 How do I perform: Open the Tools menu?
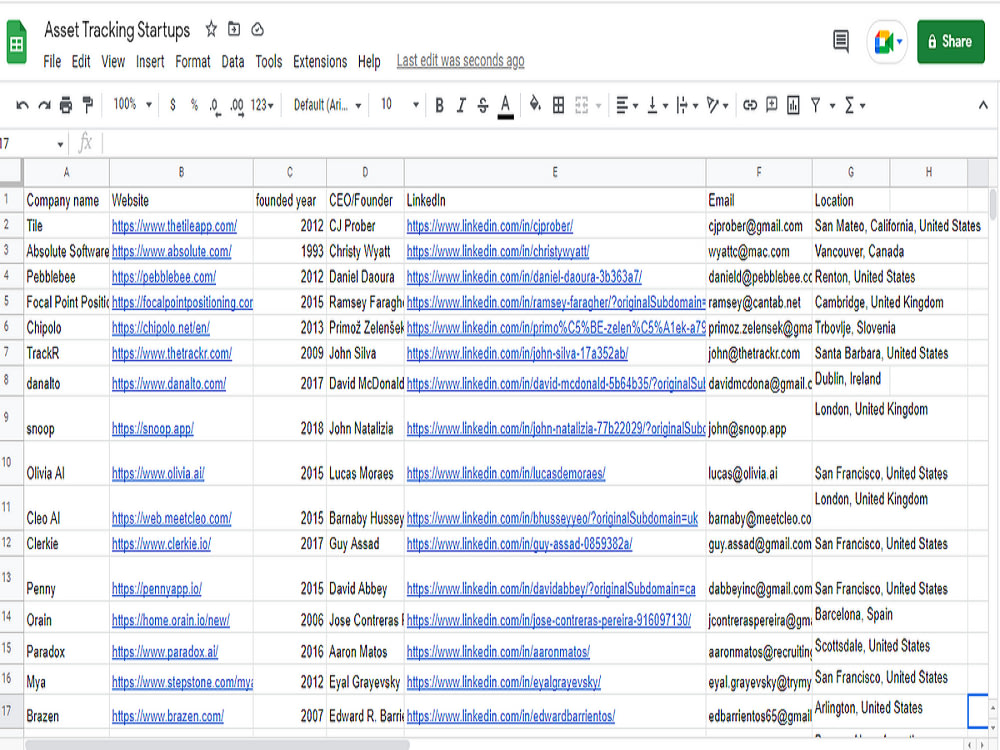click(268, 62)
